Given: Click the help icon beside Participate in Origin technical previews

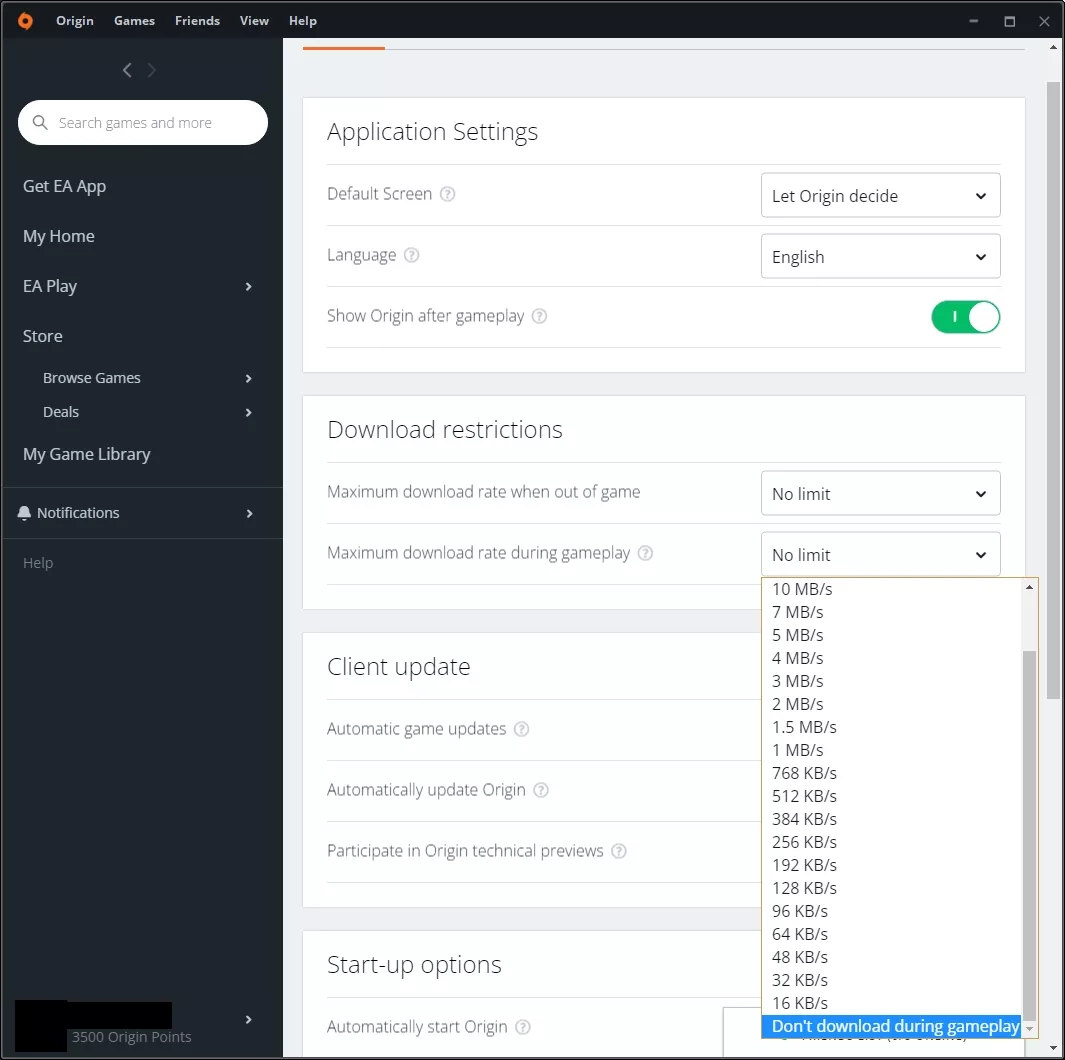Looking at the screenshot, I should pyautogui.click(x=619, y=851).
